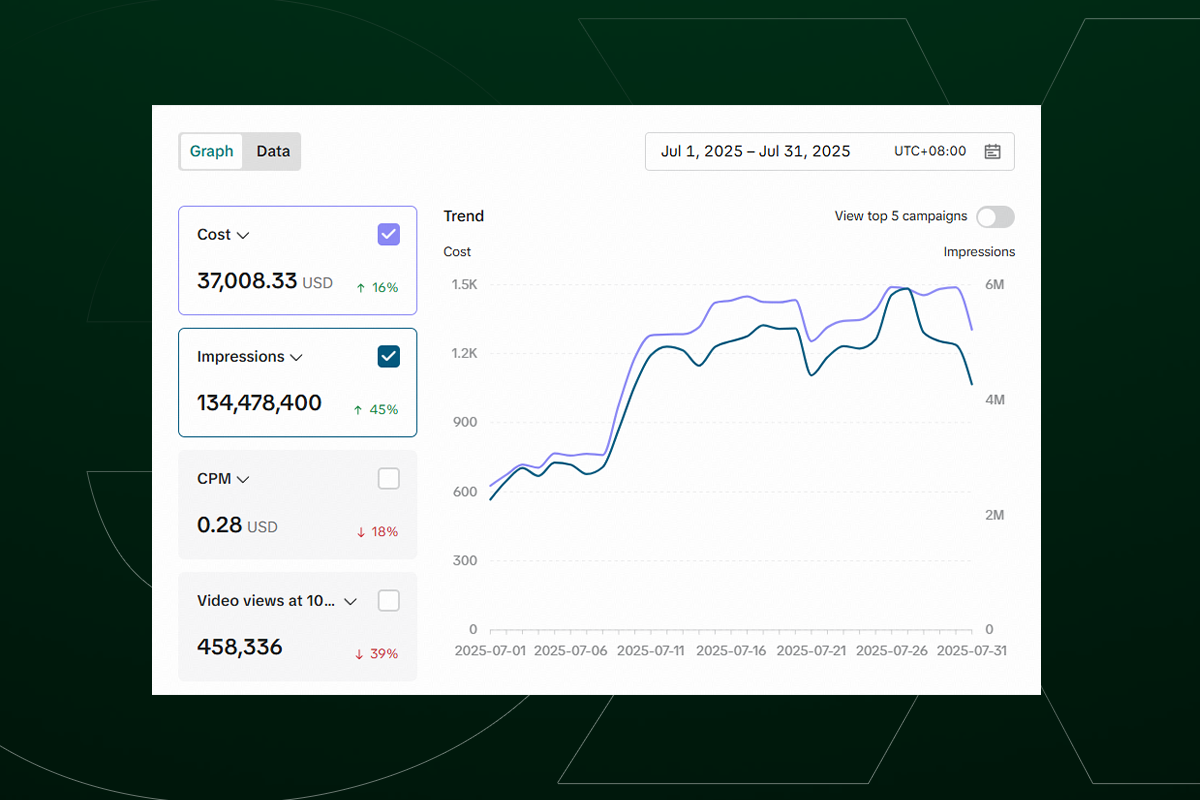Open the CPM metric selector dropdown

(242, 478)
